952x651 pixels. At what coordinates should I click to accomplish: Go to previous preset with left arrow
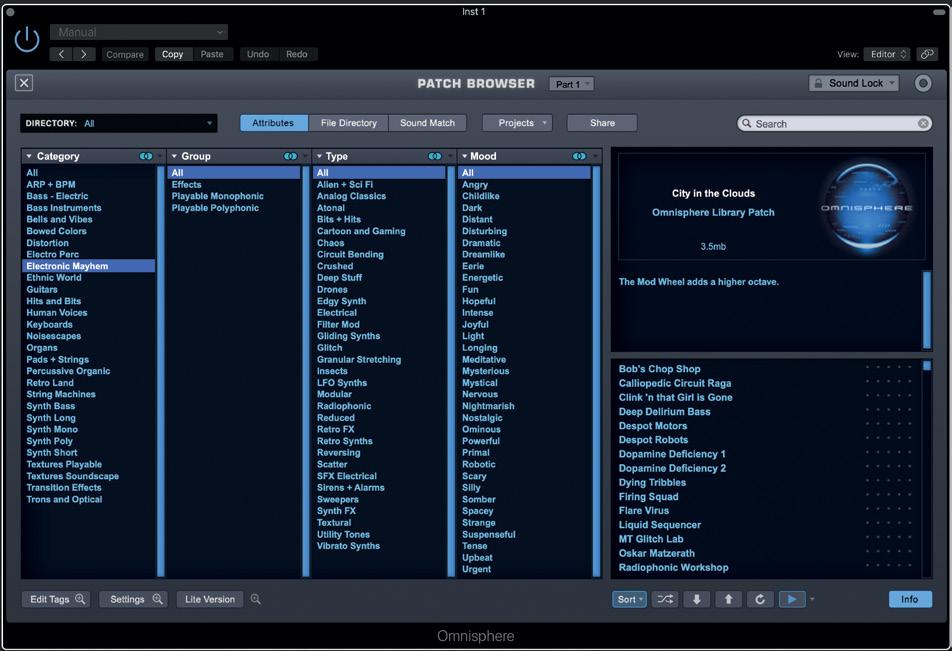[x=61, y=54]
